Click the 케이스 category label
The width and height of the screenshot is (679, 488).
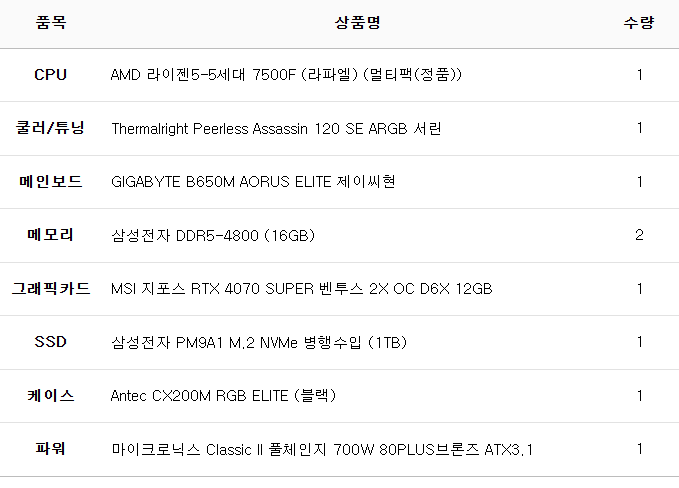(50, 396)
